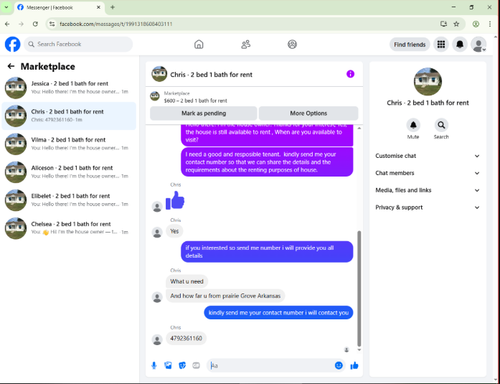500x384 pixels.
Task: Open the Facebook logo home link
Action: tap(13, 44)
